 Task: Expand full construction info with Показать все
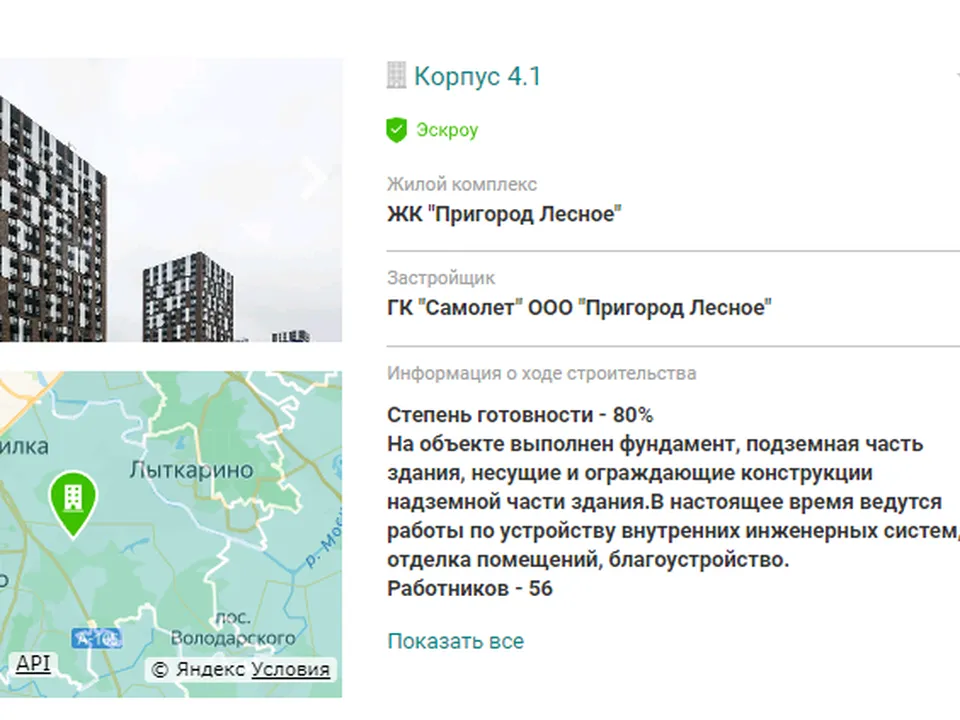click(x=455, y=641)
